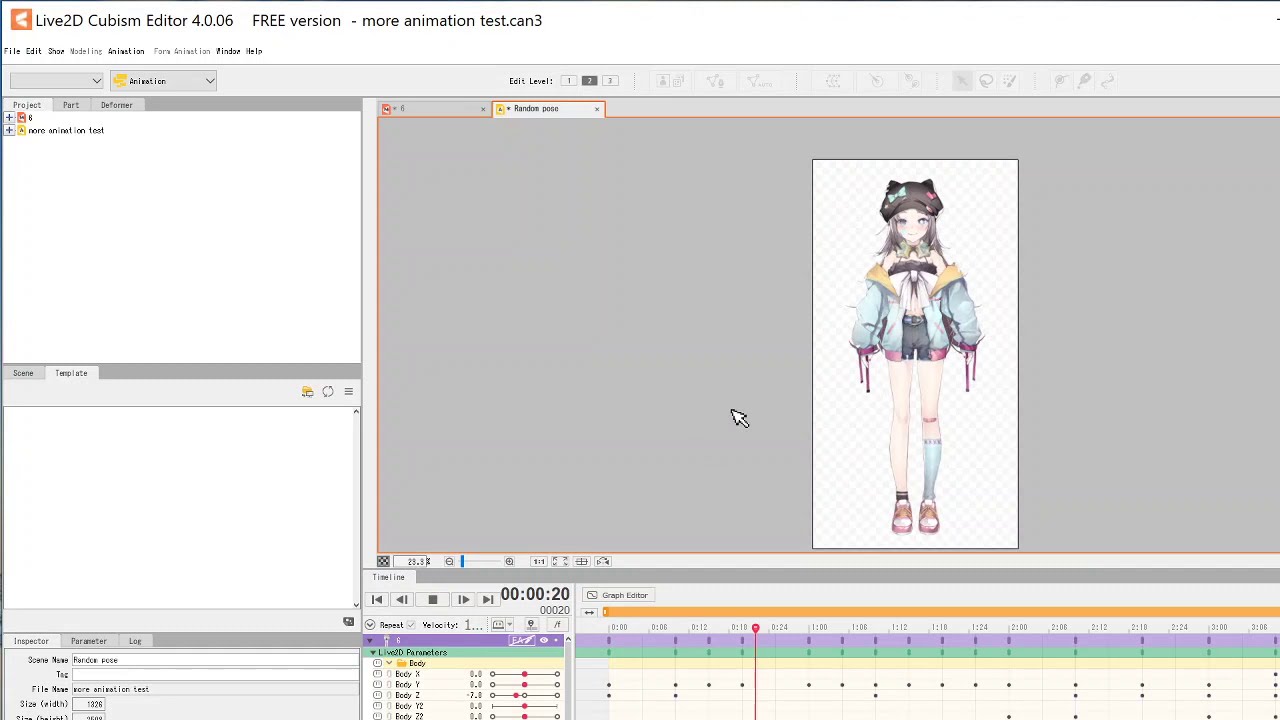This screenshot has height=720, width=1280.
Task: Click the icon after the fit-to-view icon
Action: [581, 561]
